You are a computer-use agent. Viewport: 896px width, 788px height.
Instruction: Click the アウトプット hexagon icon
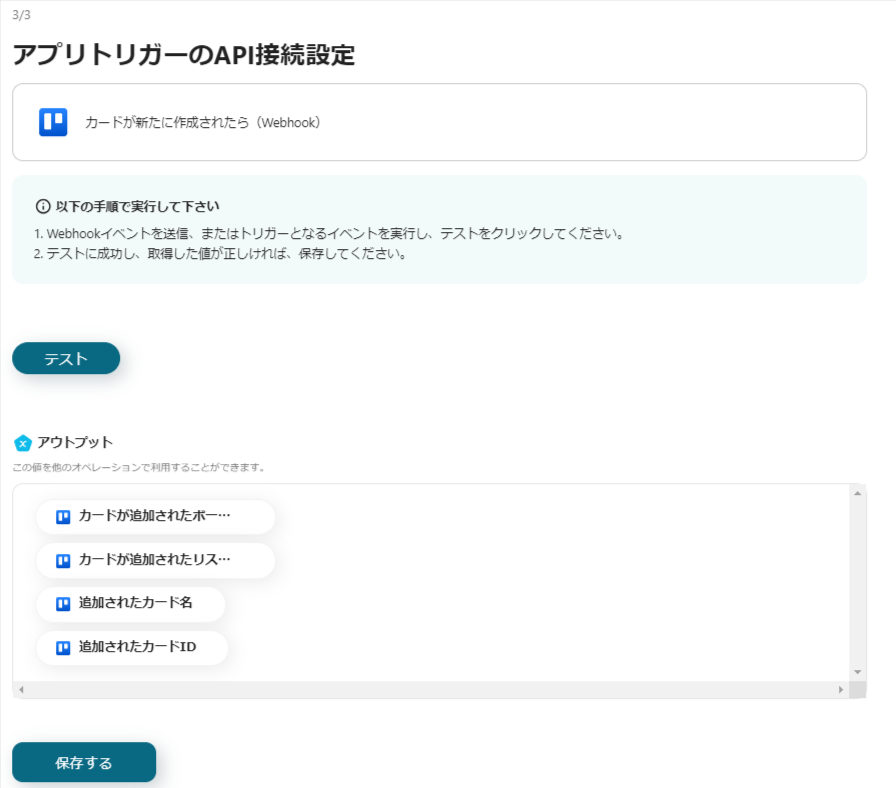tap(23, 443)
